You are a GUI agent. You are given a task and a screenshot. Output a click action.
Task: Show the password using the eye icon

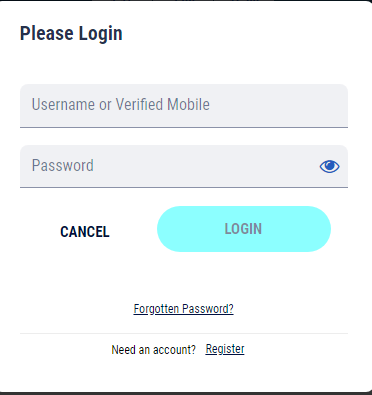(329, 166)
